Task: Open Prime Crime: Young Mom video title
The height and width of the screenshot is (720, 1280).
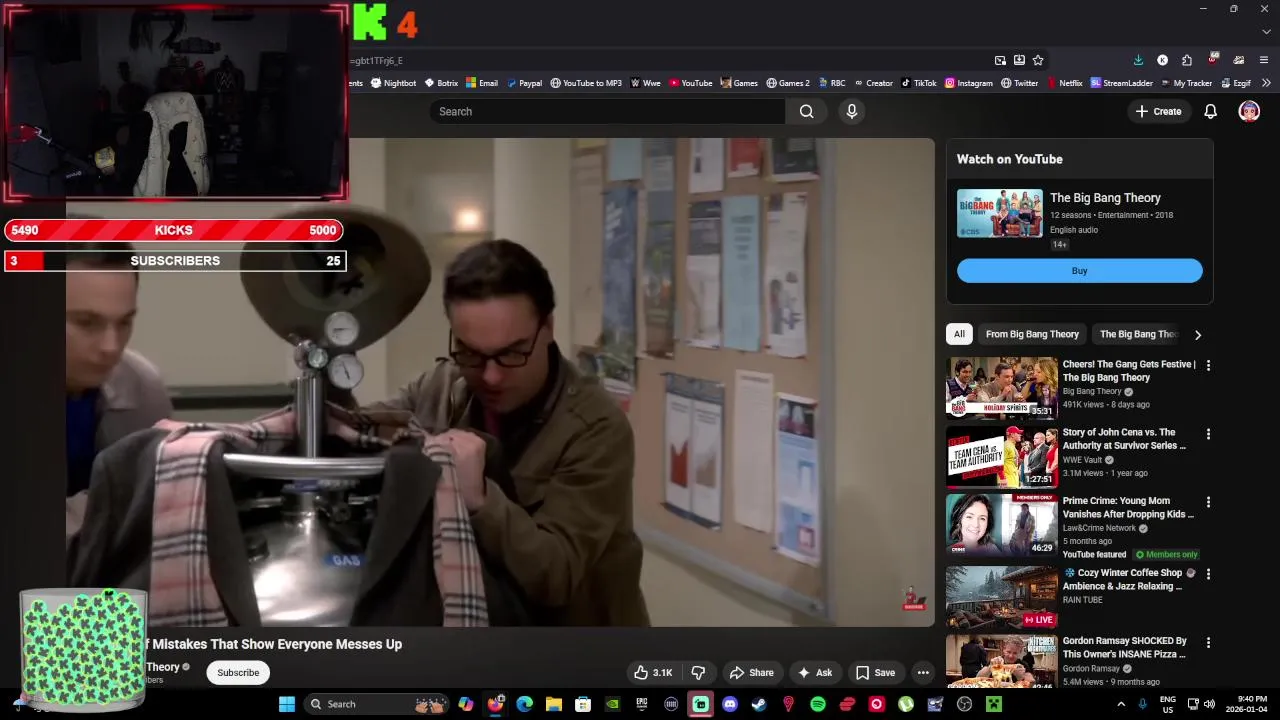Action: coord(1126,507)
